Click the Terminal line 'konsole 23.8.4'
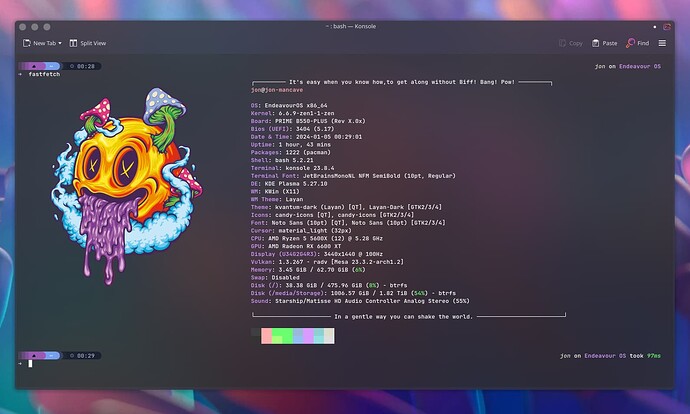Viewport: 690px width, 414px height. pos(292,168)
